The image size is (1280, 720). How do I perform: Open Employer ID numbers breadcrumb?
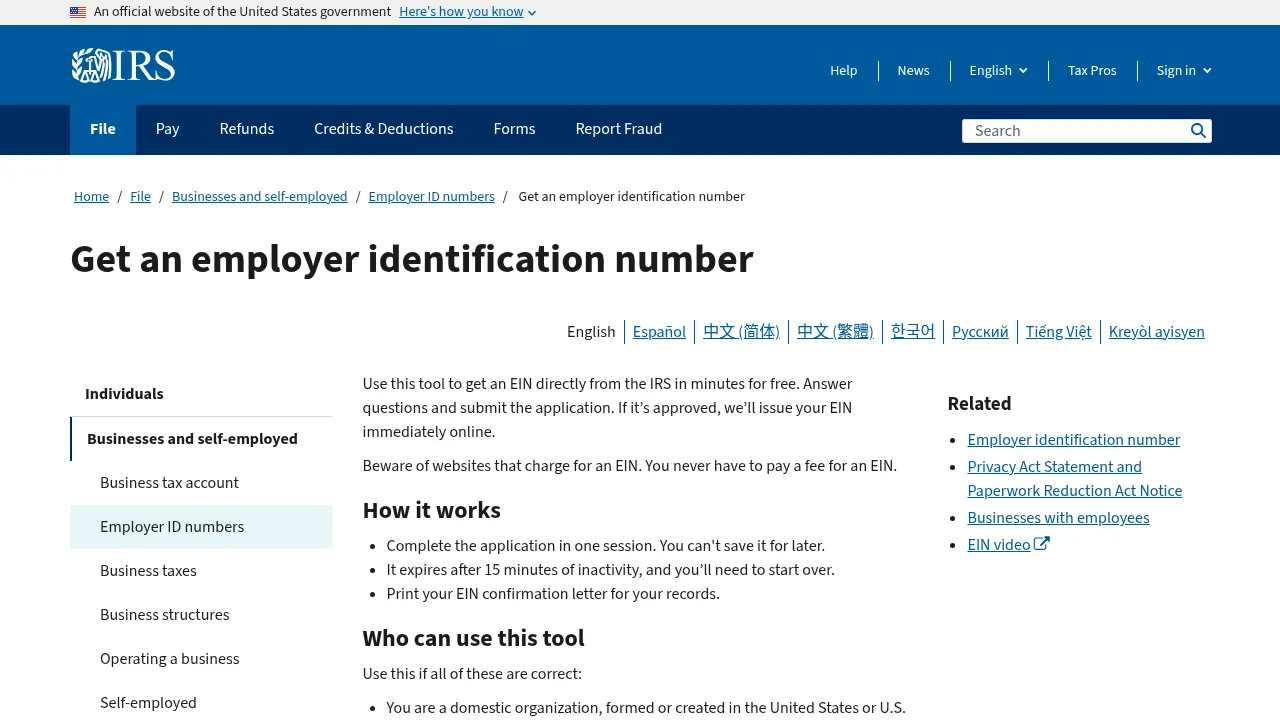pyautogui.click(x=432, y=197)
